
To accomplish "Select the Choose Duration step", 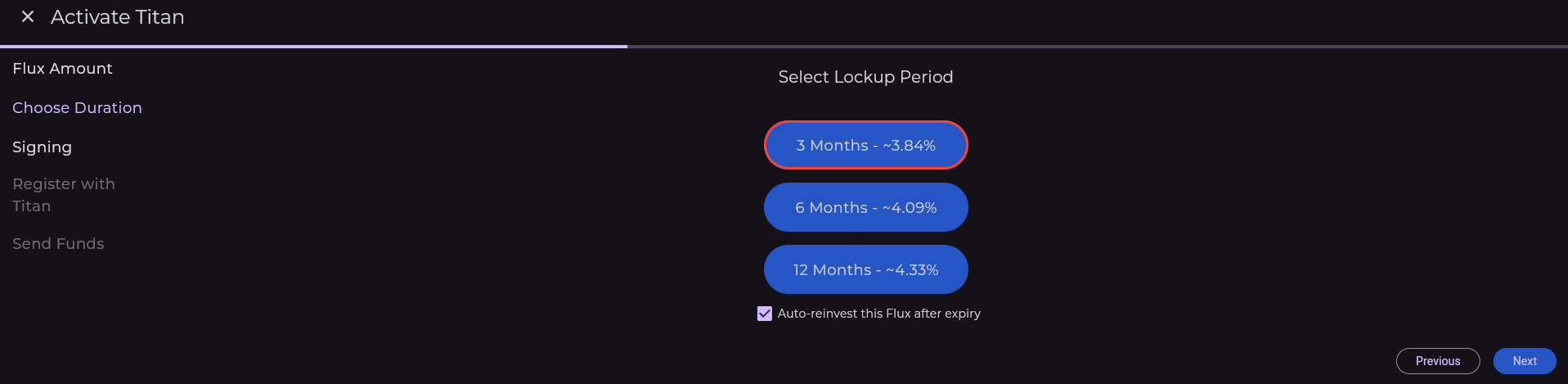I will click(x=77, y=108).
